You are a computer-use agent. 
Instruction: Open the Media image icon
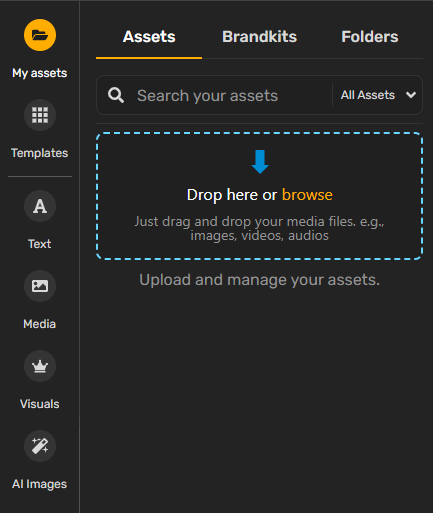tap(40, 286)
